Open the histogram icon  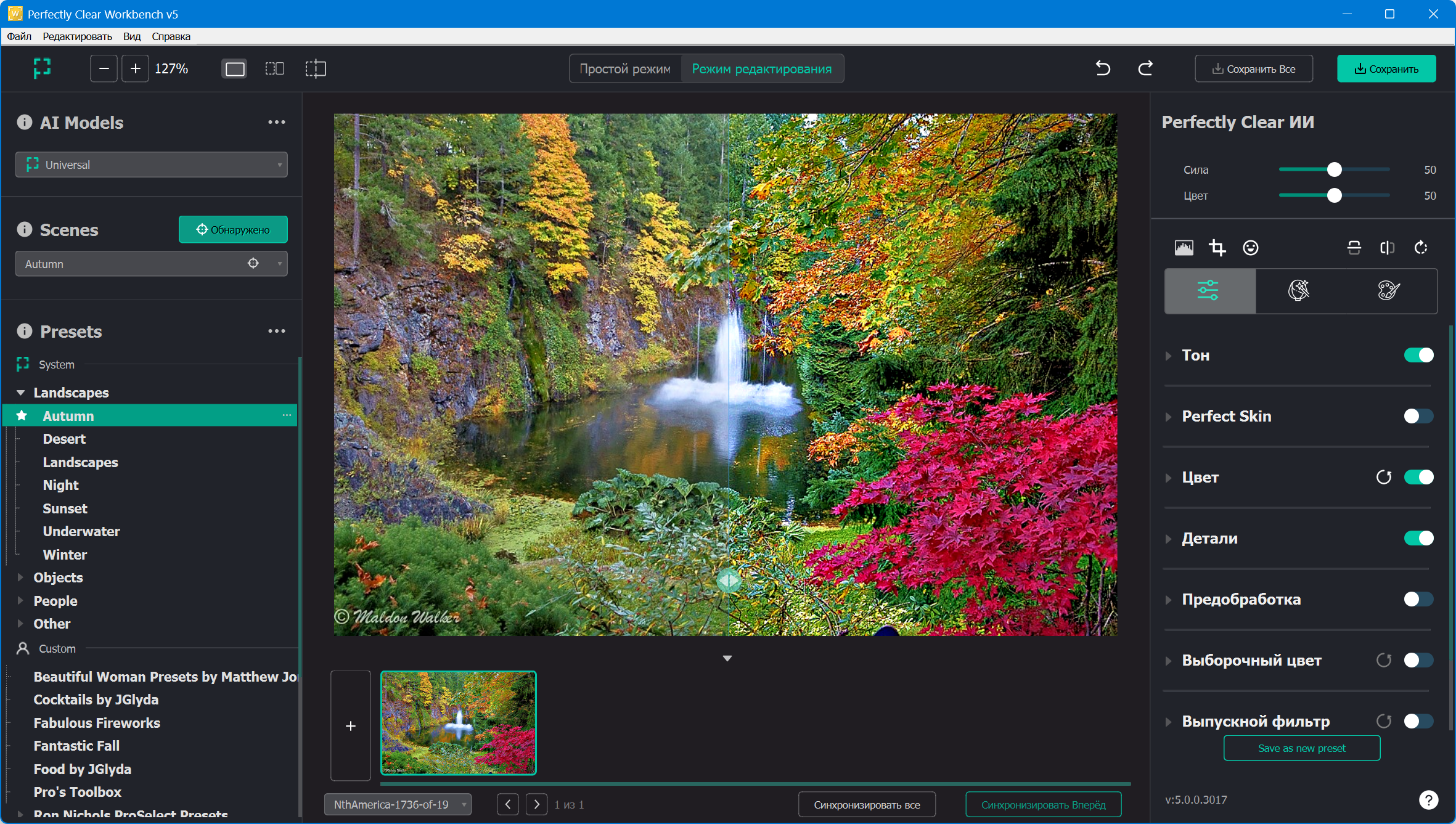coord(1184,248)
